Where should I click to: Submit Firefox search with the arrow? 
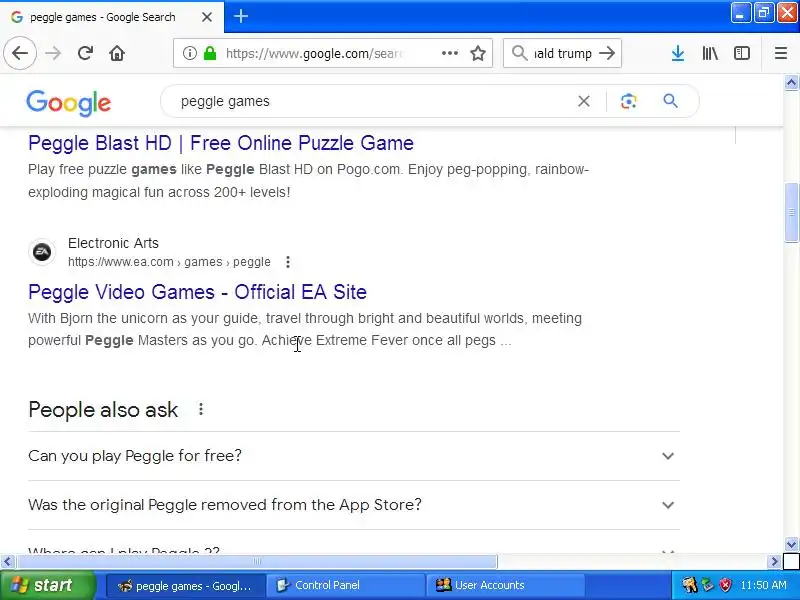tap(607, 53)
